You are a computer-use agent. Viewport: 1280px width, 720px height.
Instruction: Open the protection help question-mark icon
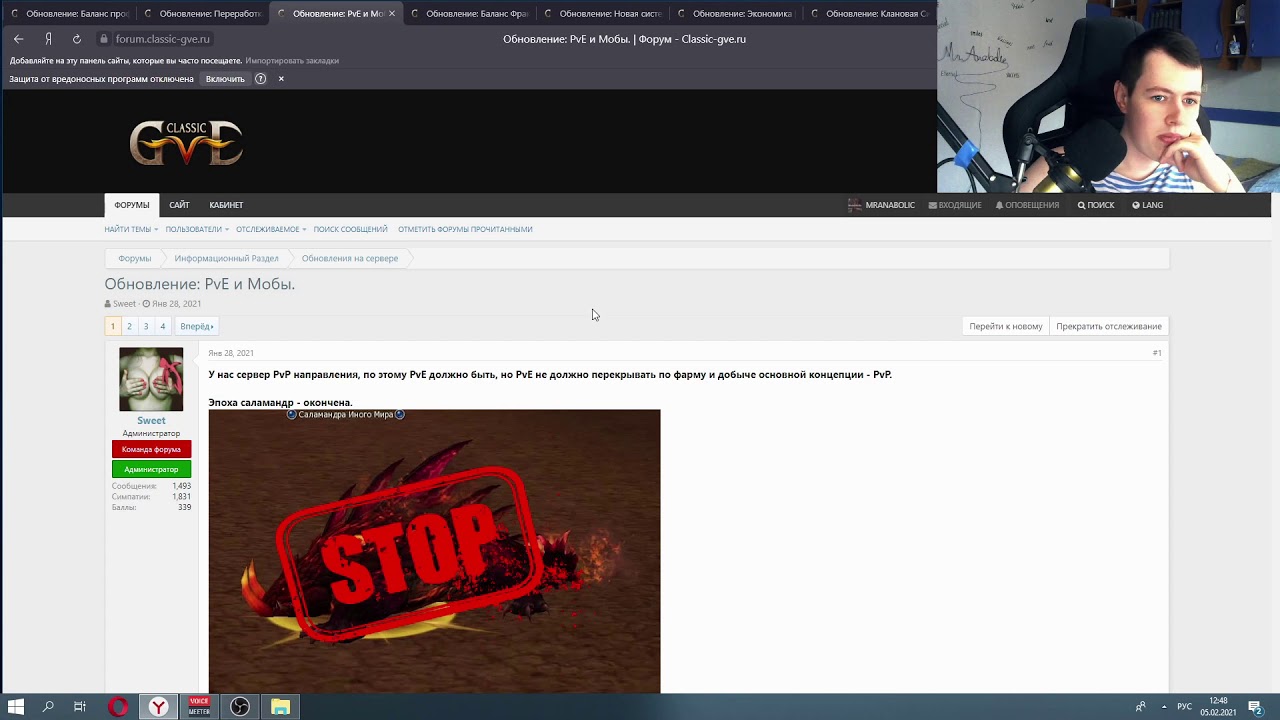pos(261,79)
